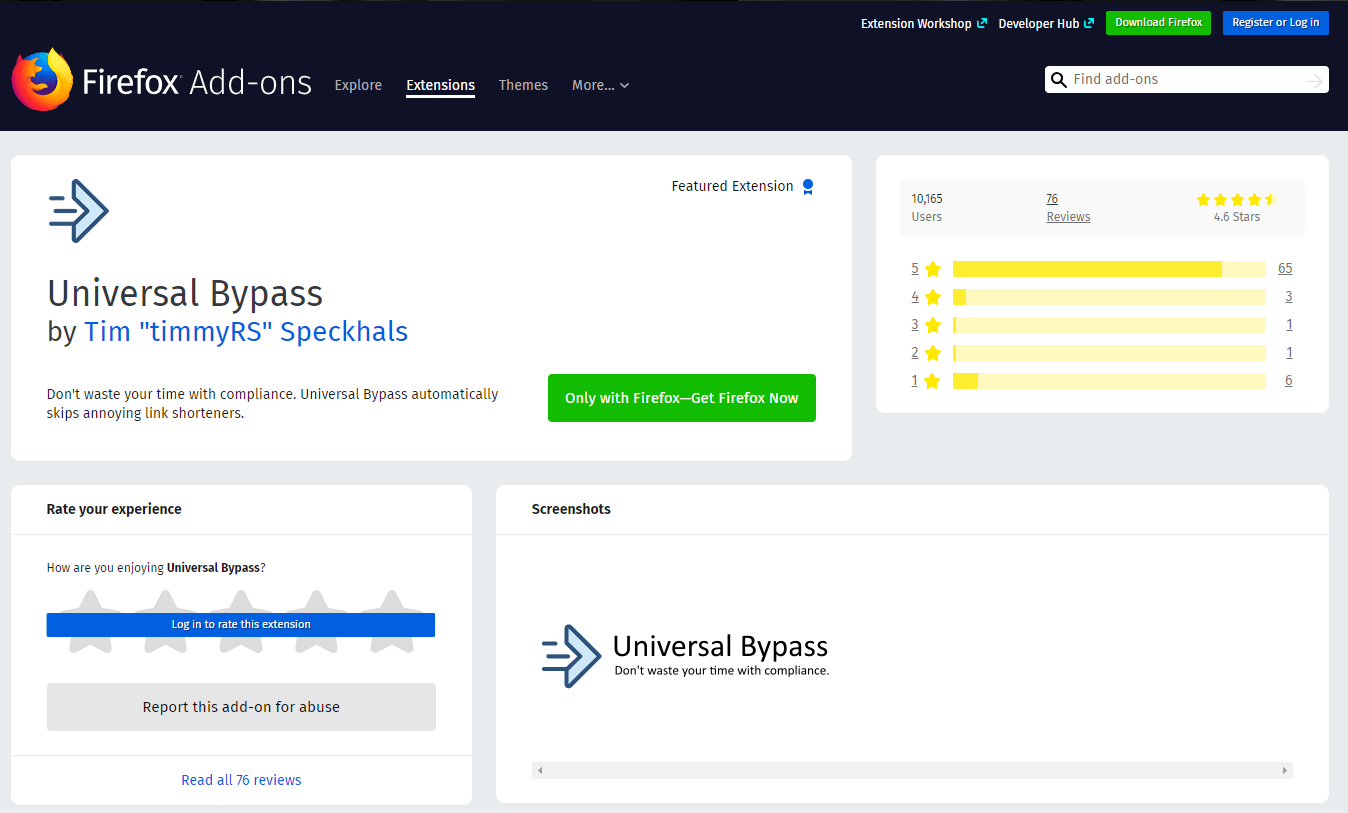1348x813 pixels.
Task: Click the 3 count for four-star reviews
Action: click(1289, 296)
